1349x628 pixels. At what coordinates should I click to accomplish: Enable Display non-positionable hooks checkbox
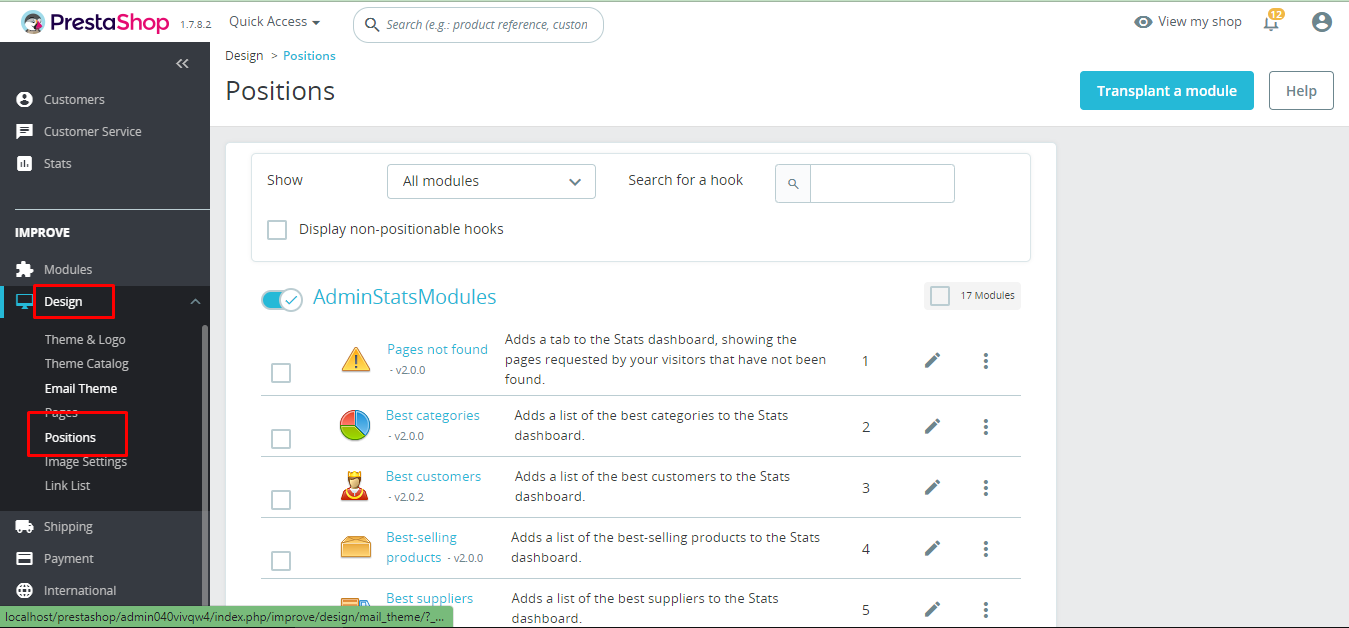pyautogui.click(x=277, y=230)
